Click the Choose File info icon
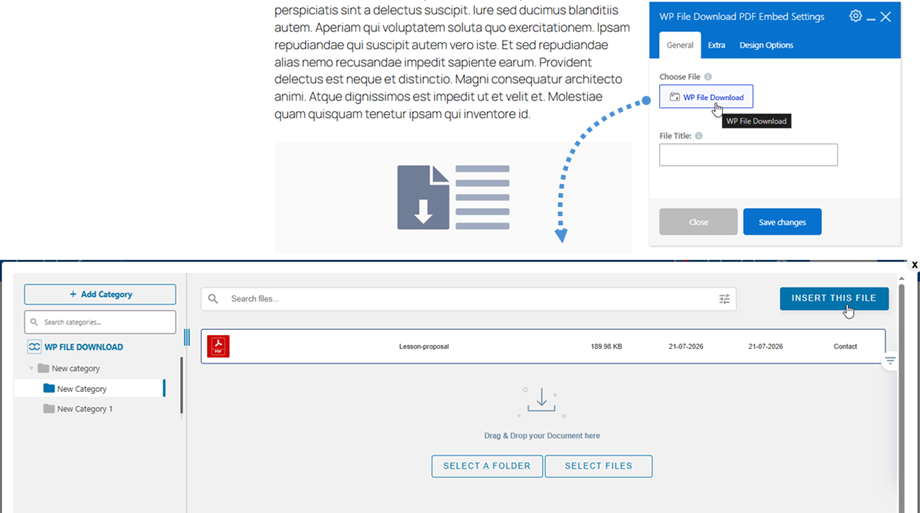This screenshot has height=513, width=920. coord(708,76)
